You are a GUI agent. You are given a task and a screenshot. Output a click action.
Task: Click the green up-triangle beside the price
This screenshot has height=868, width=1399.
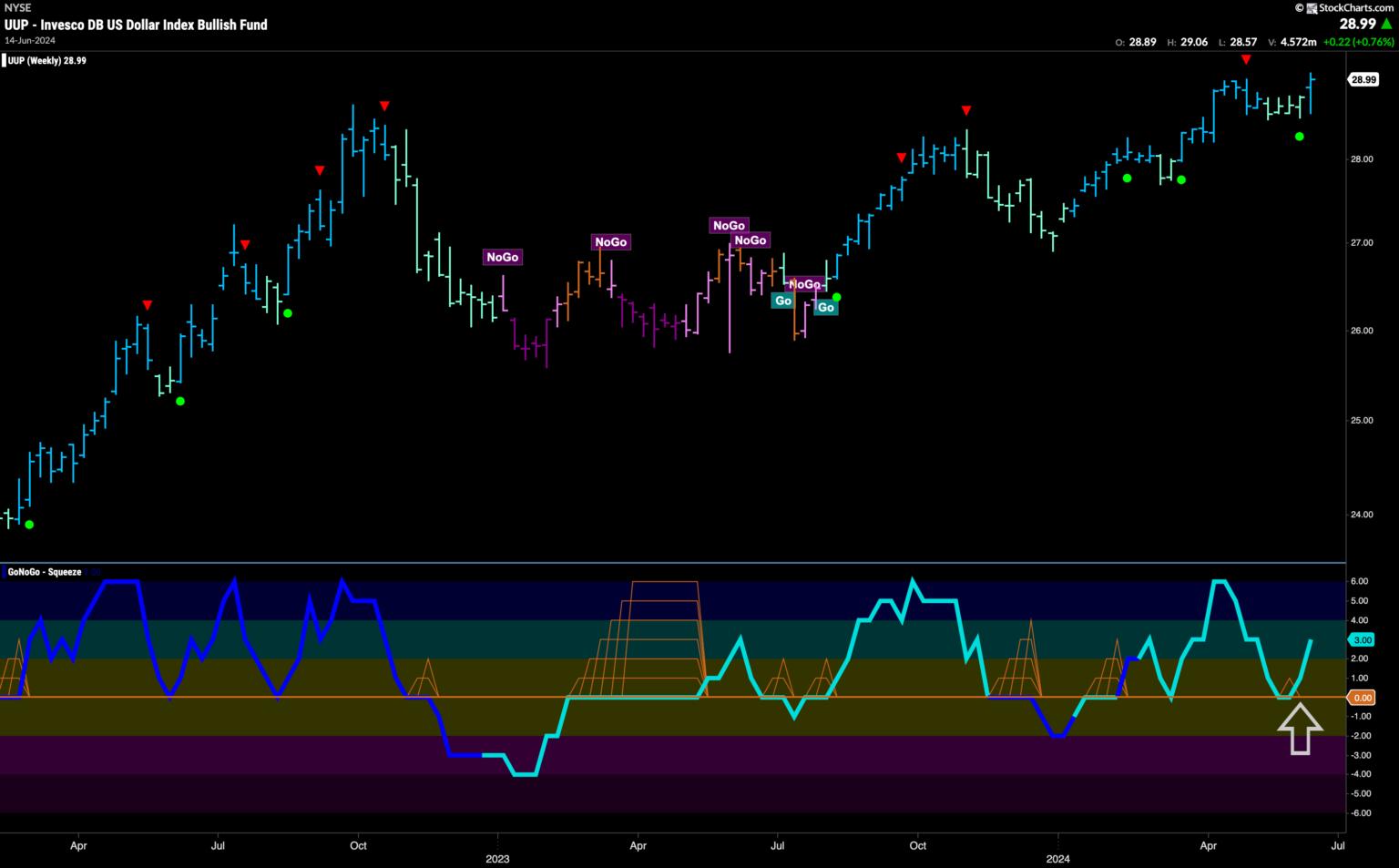[x=1387, y=24]
